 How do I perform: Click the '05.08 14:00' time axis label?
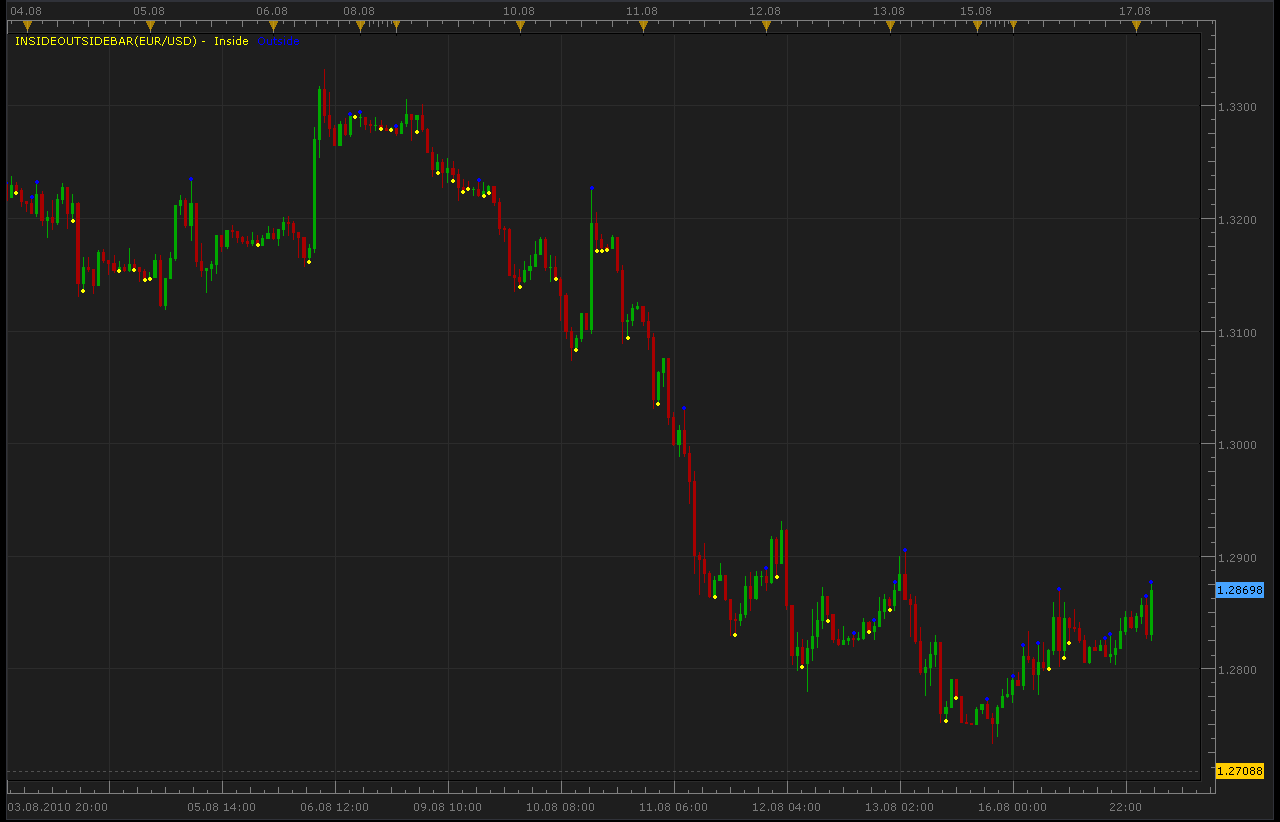222,807
